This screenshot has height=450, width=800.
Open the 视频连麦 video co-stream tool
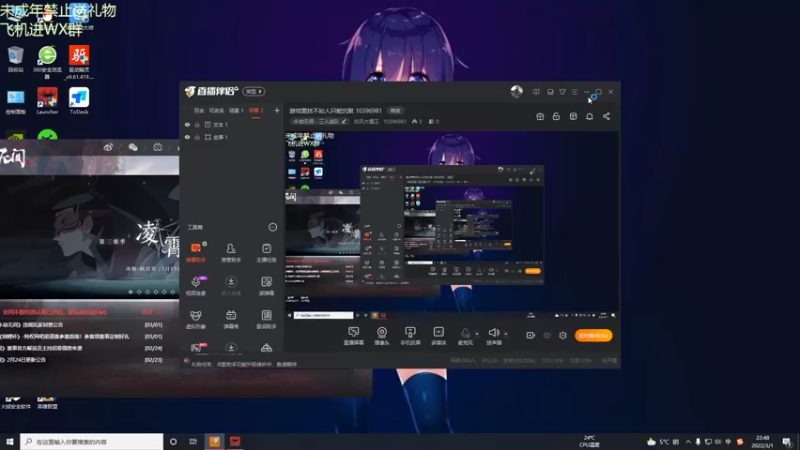(196, 286)
